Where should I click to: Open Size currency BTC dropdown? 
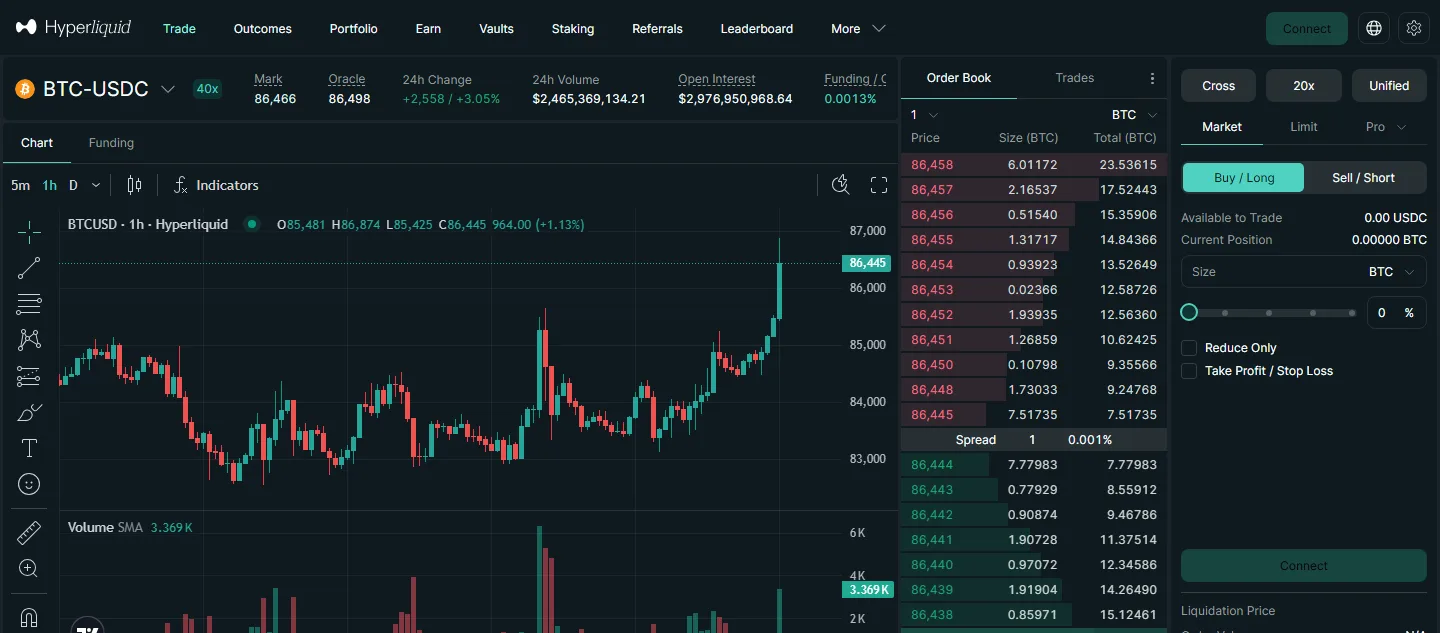click(1393, 272)
